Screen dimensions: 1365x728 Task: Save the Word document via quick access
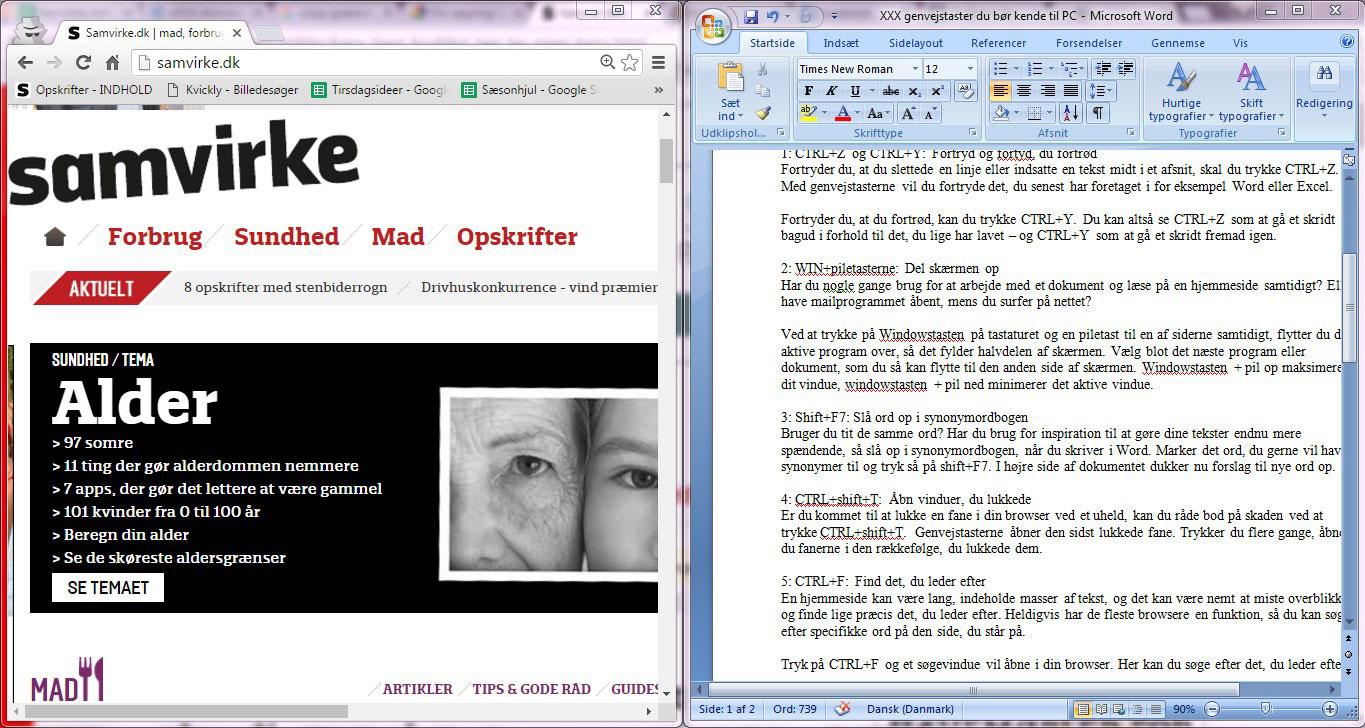coord(751,16)
